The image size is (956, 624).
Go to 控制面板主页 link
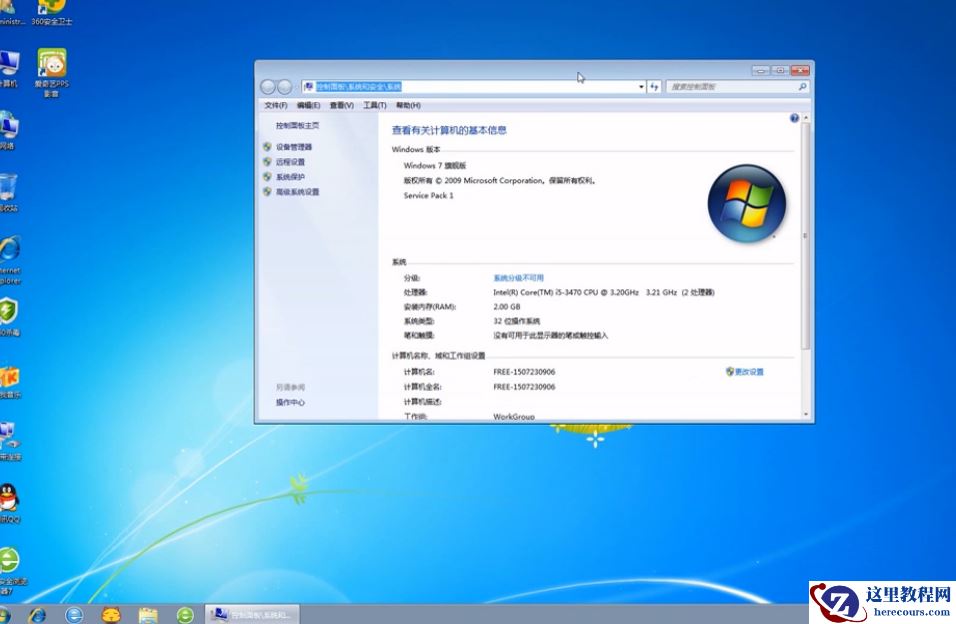click(x=298, y=126)
